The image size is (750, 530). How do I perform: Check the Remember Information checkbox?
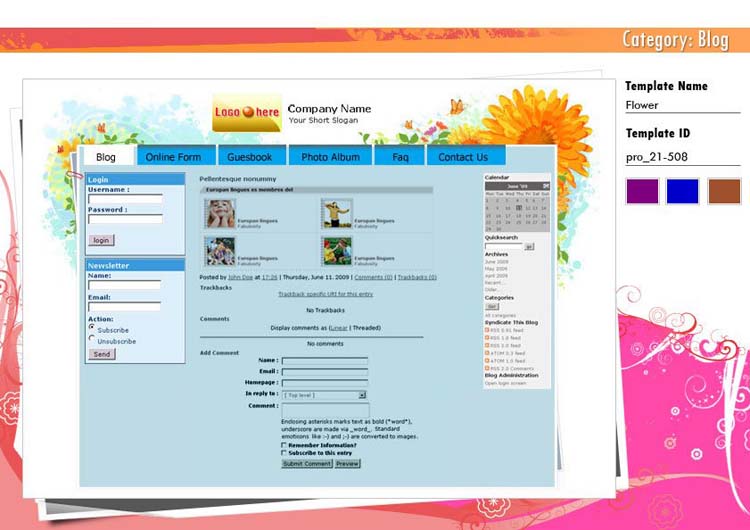[284, 445]
